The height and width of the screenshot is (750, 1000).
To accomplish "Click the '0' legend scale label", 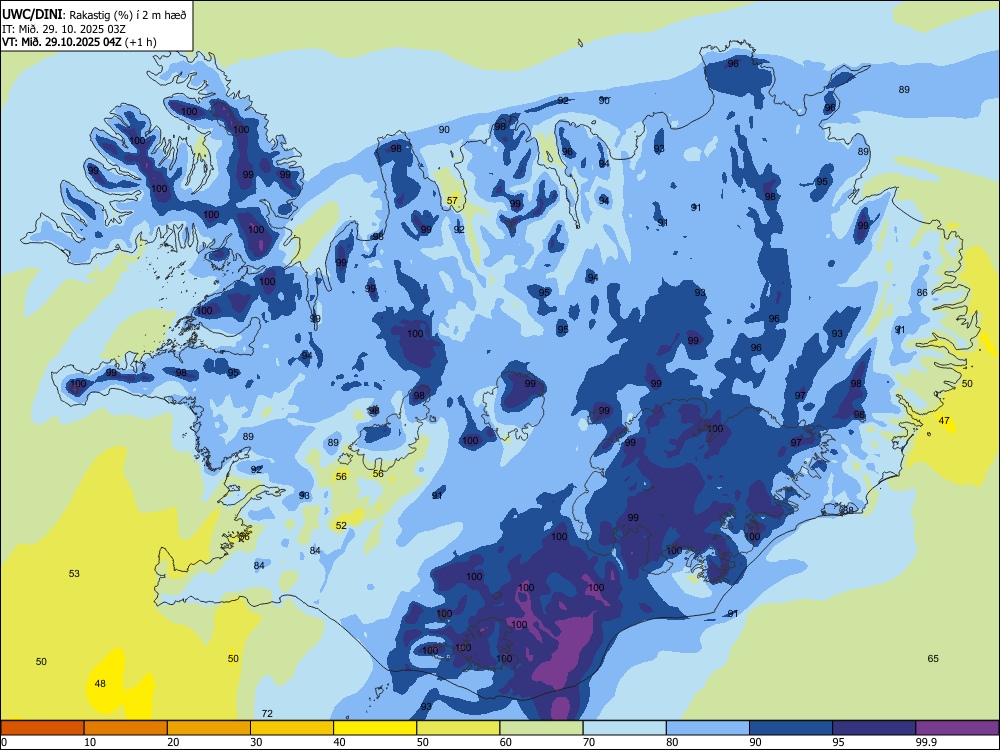I will (4, 742).
